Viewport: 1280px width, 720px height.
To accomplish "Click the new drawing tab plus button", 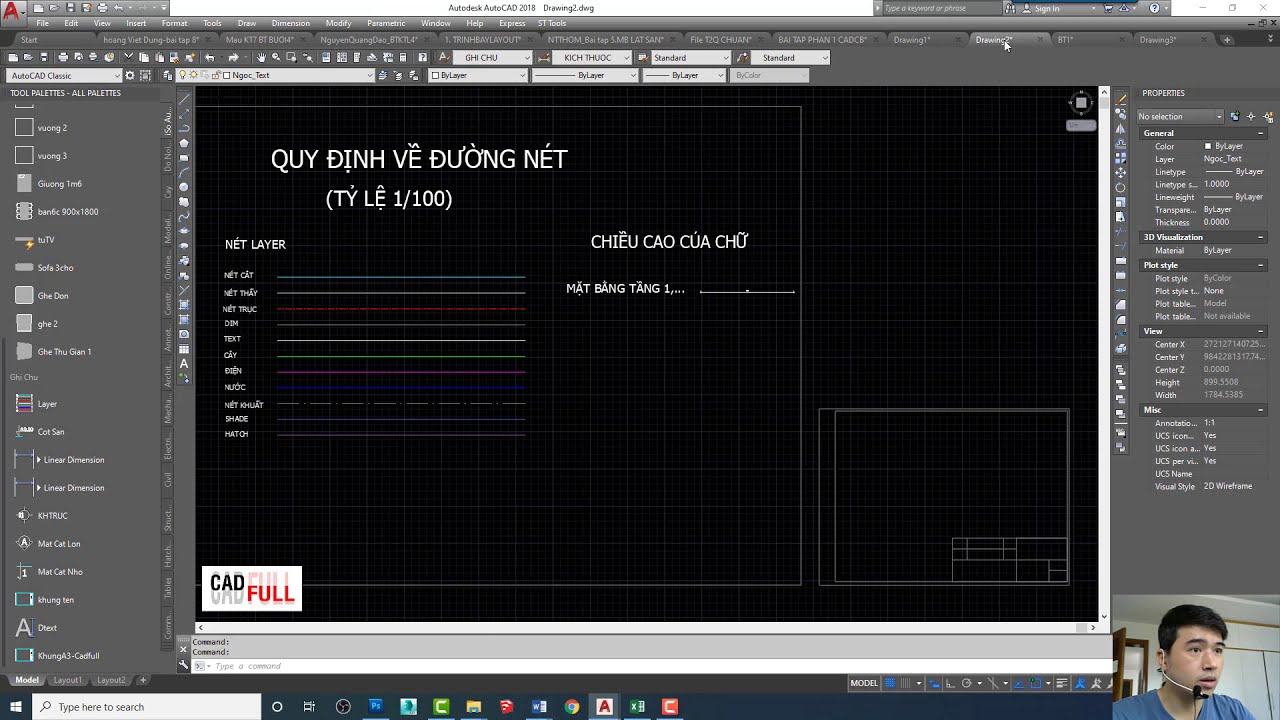I will point(1227,40).
